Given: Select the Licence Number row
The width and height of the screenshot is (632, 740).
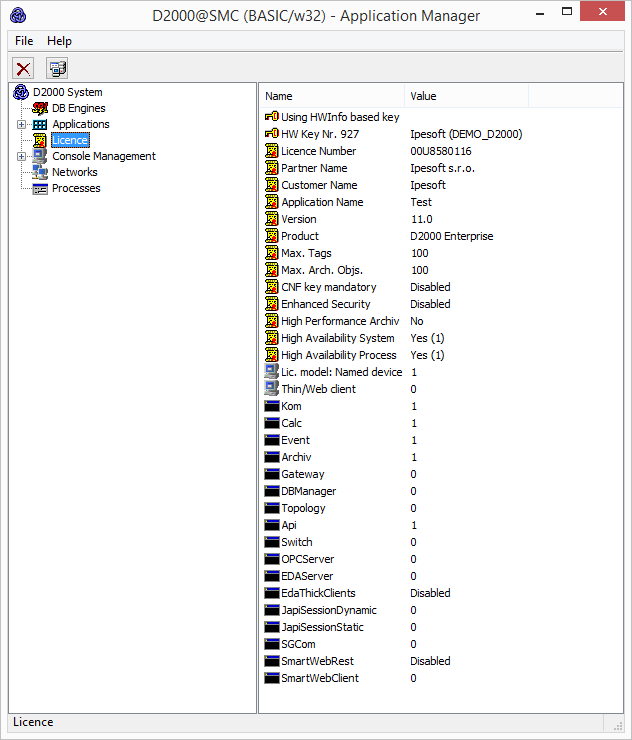Looking at the screenshot, I should point(318,151).
